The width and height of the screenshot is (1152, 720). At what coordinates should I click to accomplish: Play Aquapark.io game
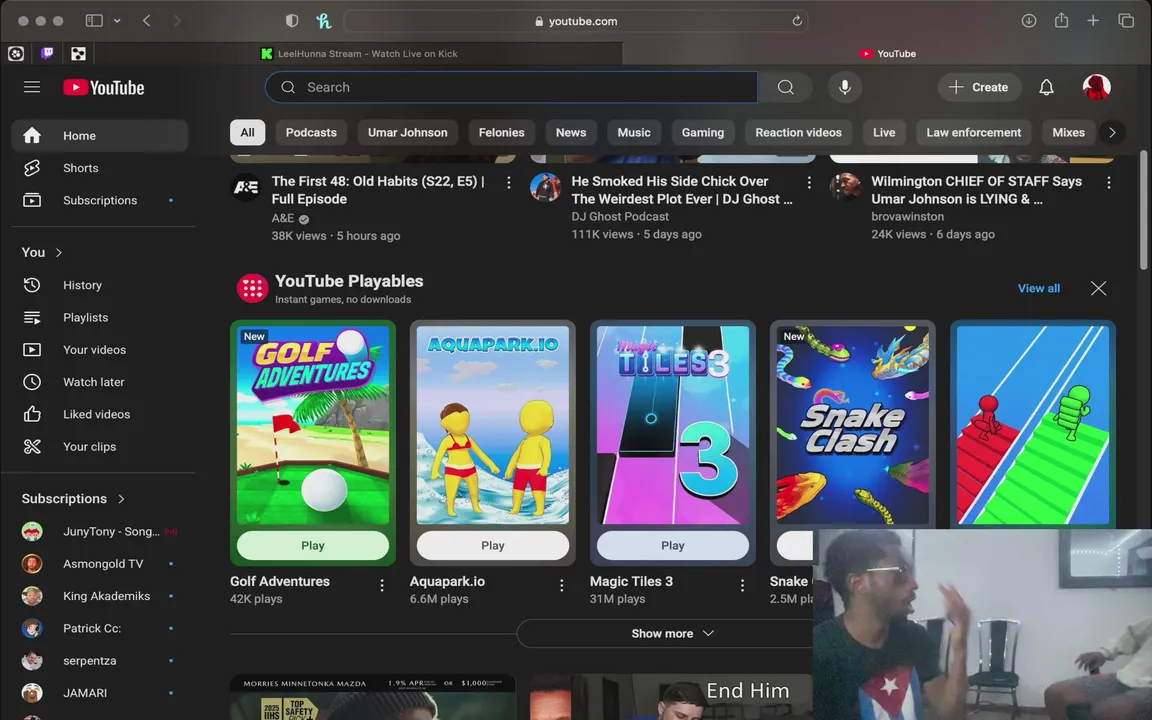tap(492, 545)
